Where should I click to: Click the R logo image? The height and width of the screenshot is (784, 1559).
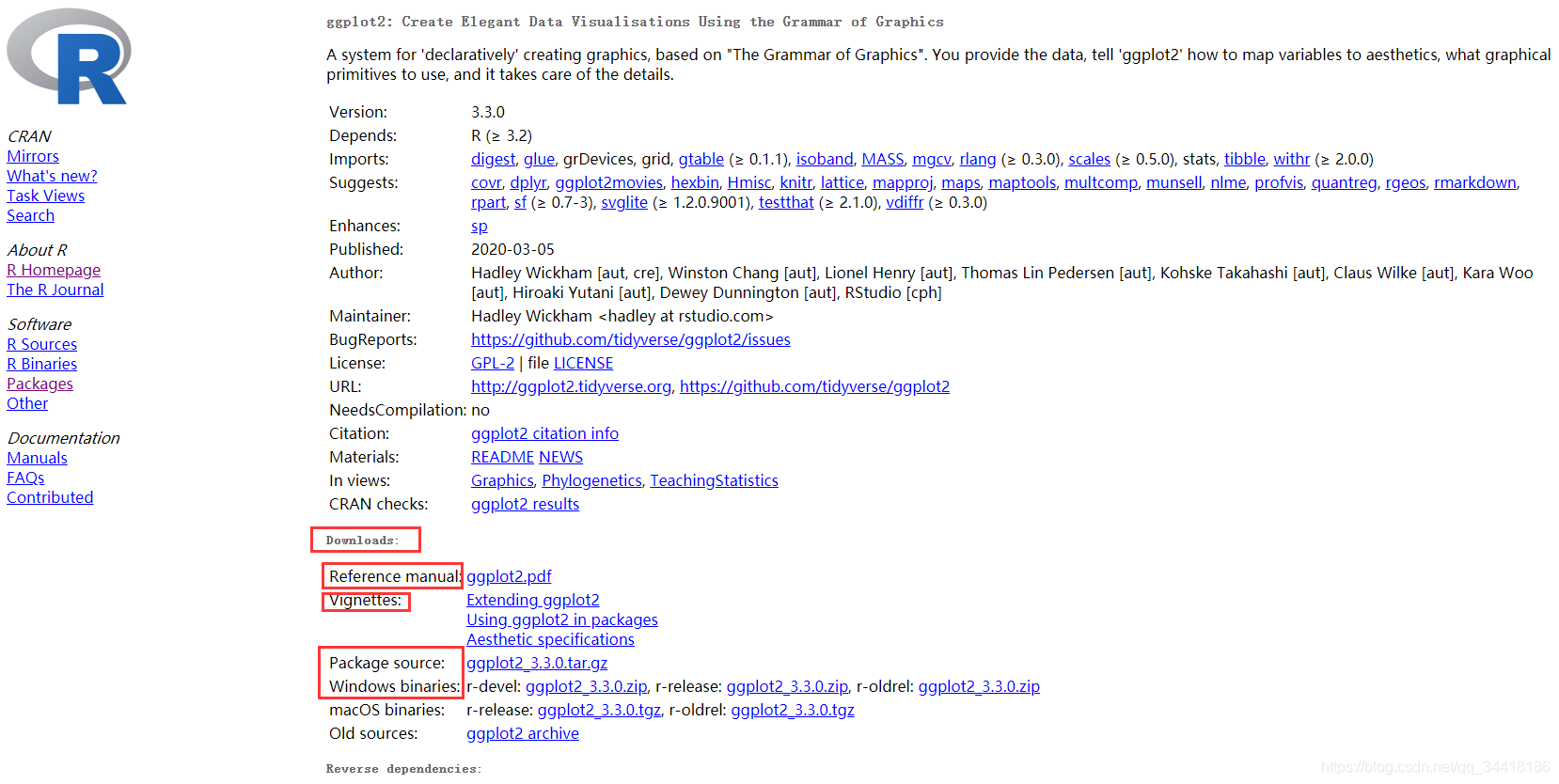click(x=68, y=56)
